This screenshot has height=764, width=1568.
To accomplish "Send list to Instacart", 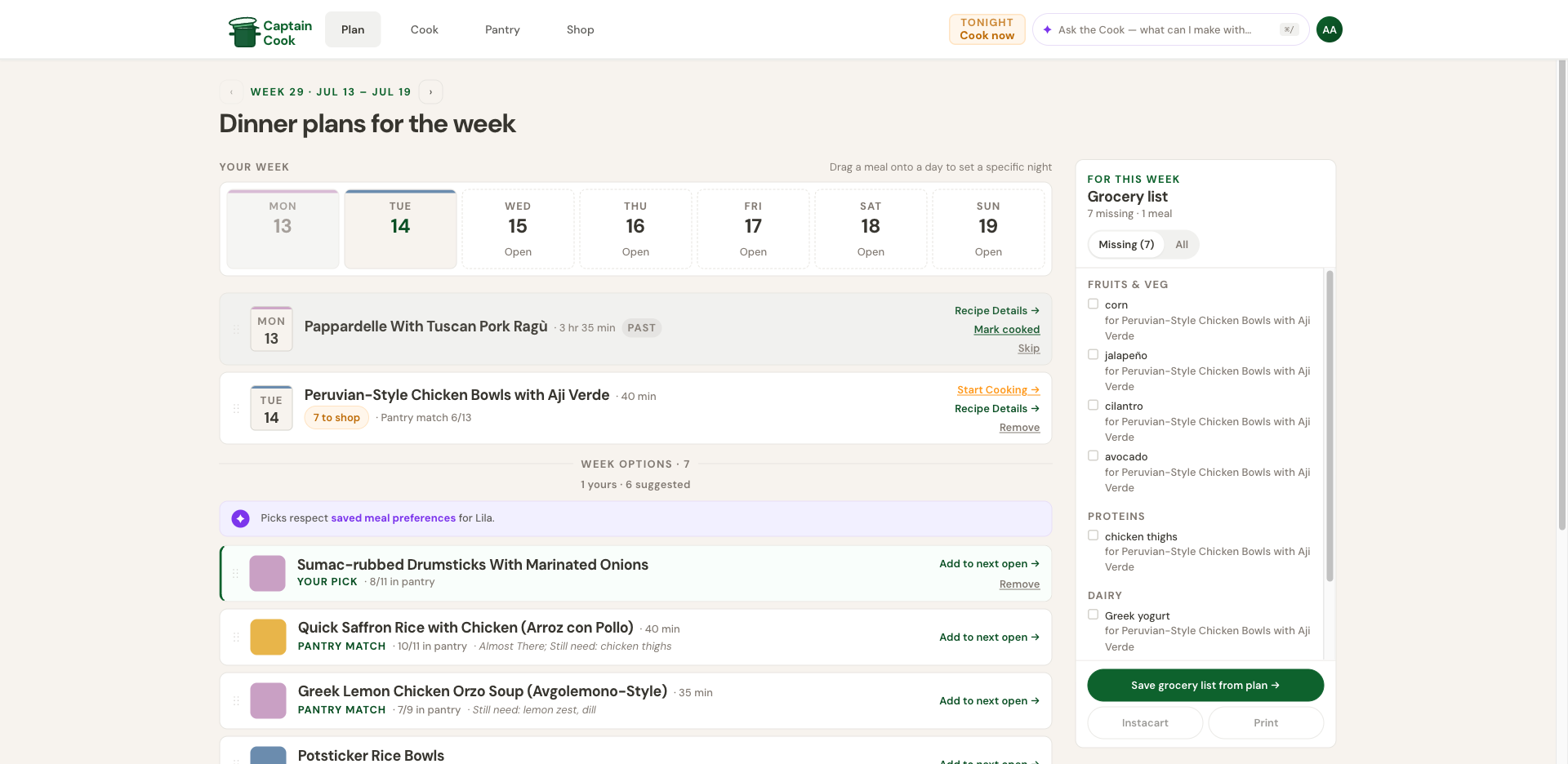I will 1145,723.
